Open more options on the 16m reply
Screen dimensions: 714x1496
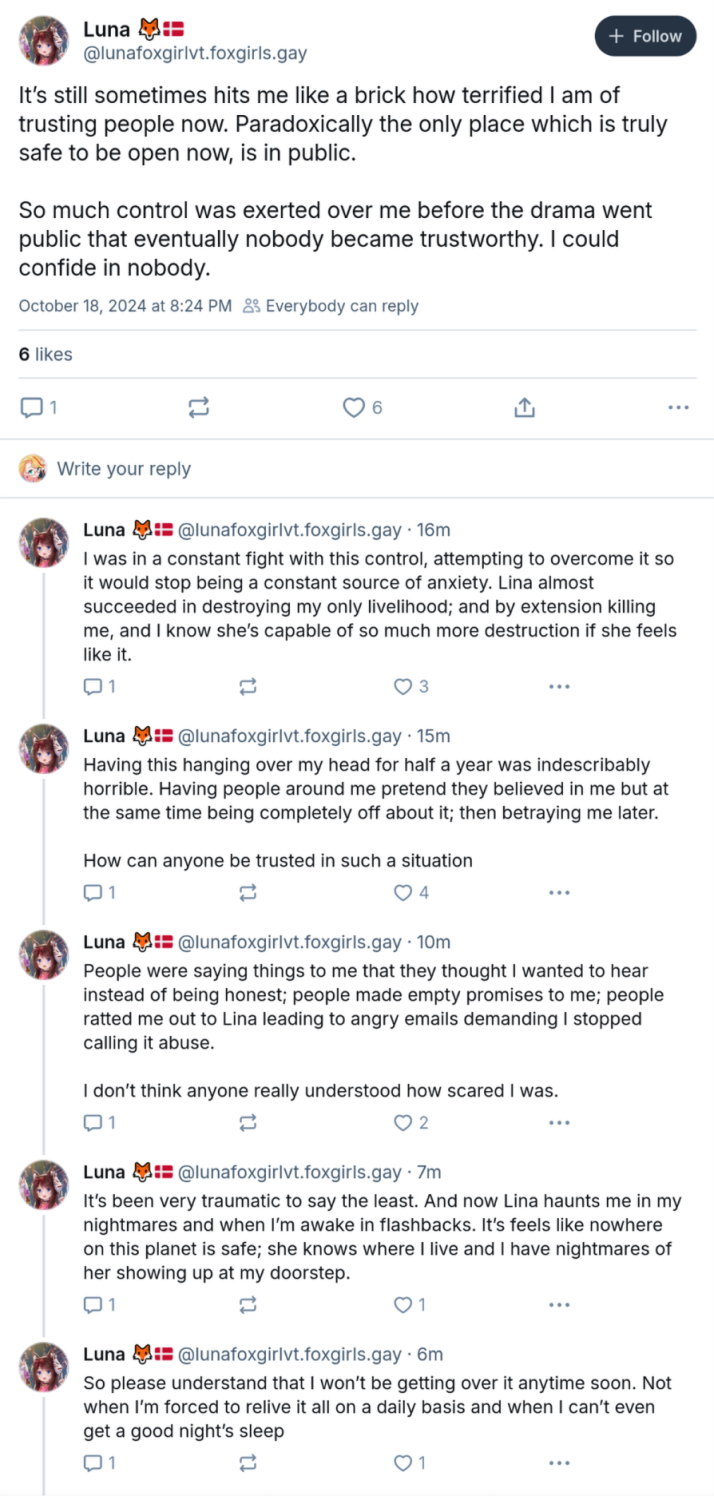(x=560, y=686)
